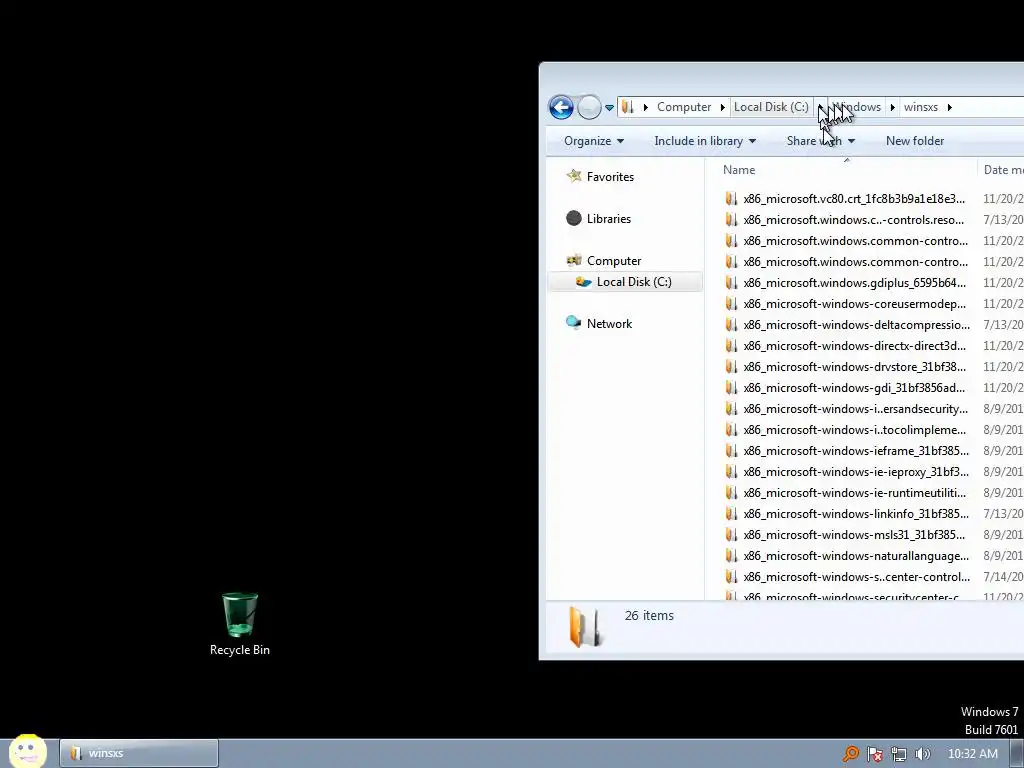
Task: Click folder icon of microsoft-windows-naturallanguage row
Action: [x=731, y=556]
